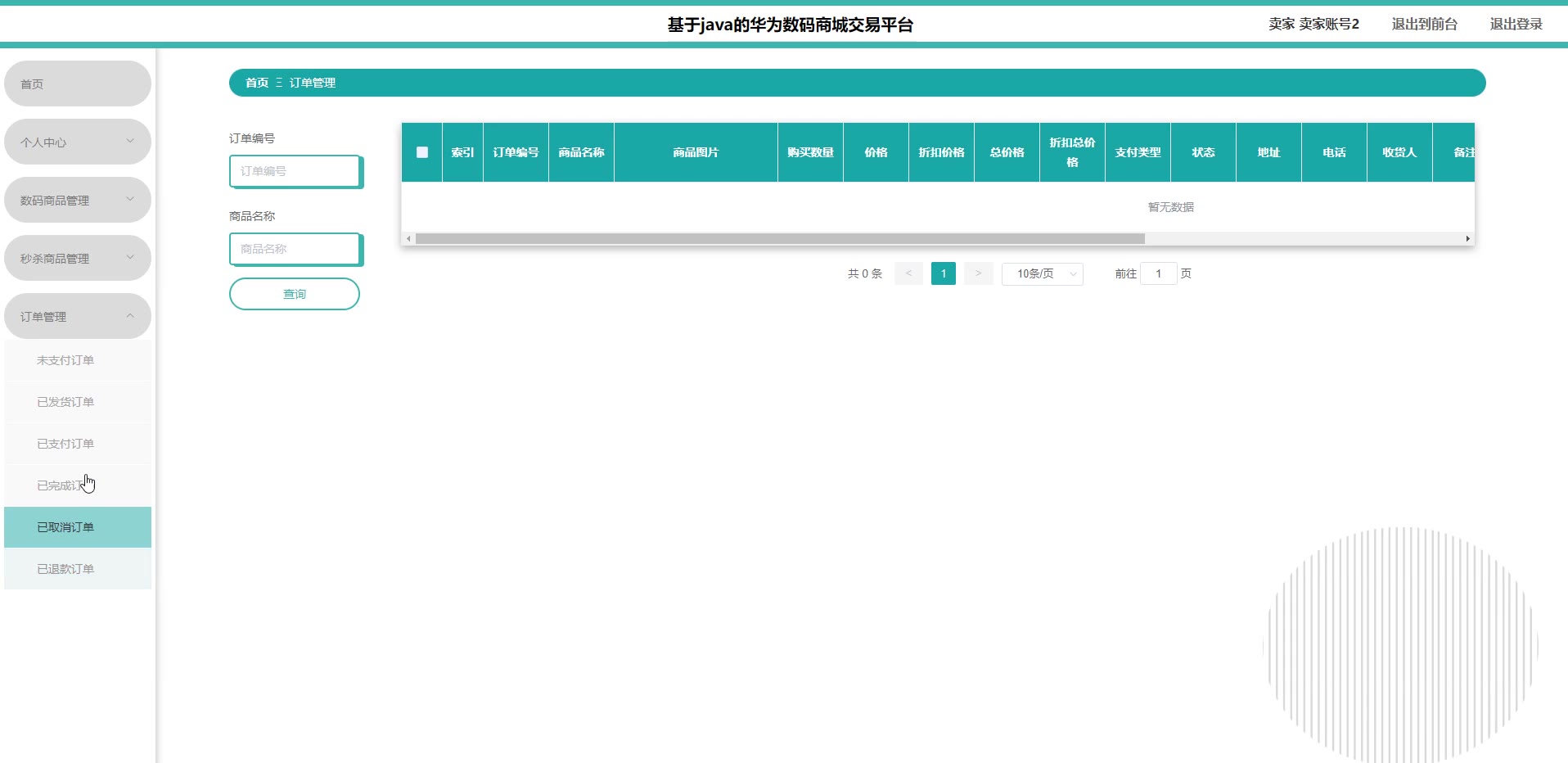The width and height of the screenshot is (1568, 763).
Task: Click the 购买数量 column header
Action: (810, 152)
